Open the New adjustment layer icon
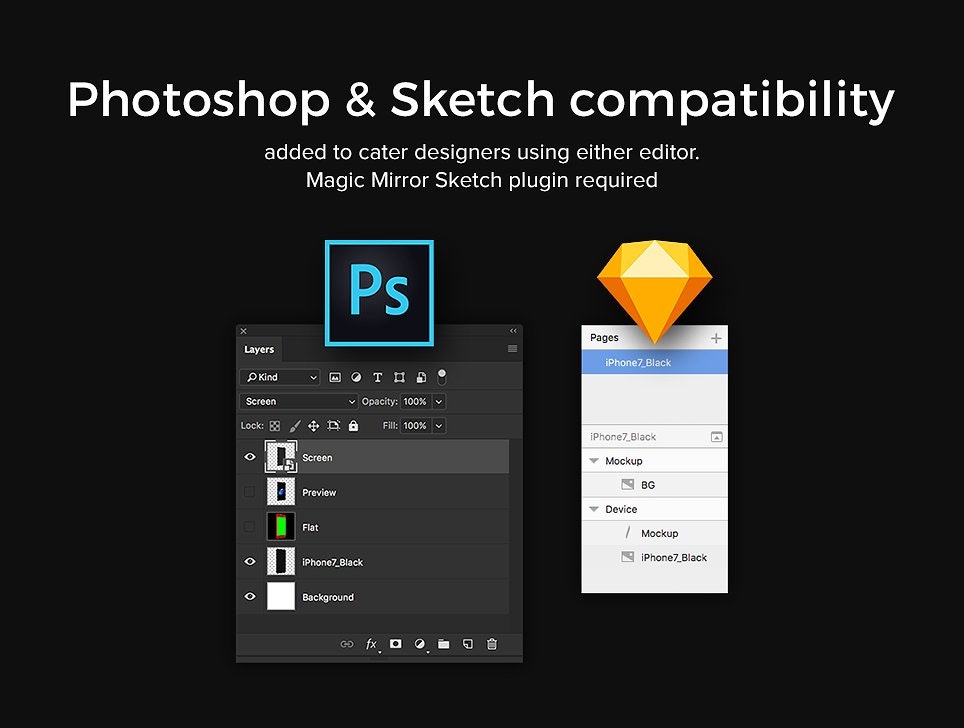This screenshot has height=728, width=964. tap(419, 643)
